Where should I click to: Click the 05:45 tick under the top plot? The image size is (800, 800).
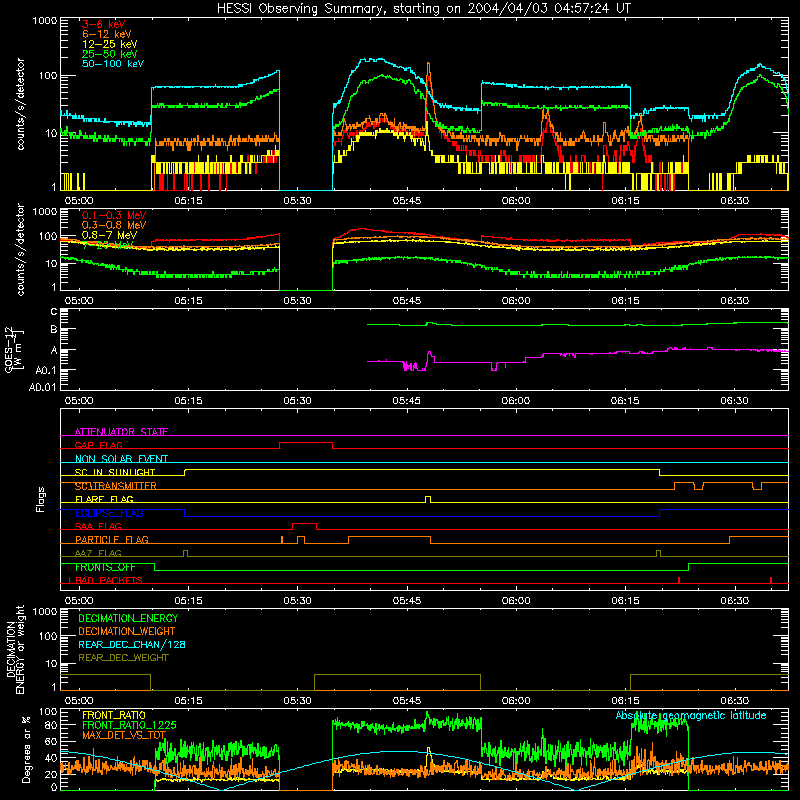[x=407, y=201]
